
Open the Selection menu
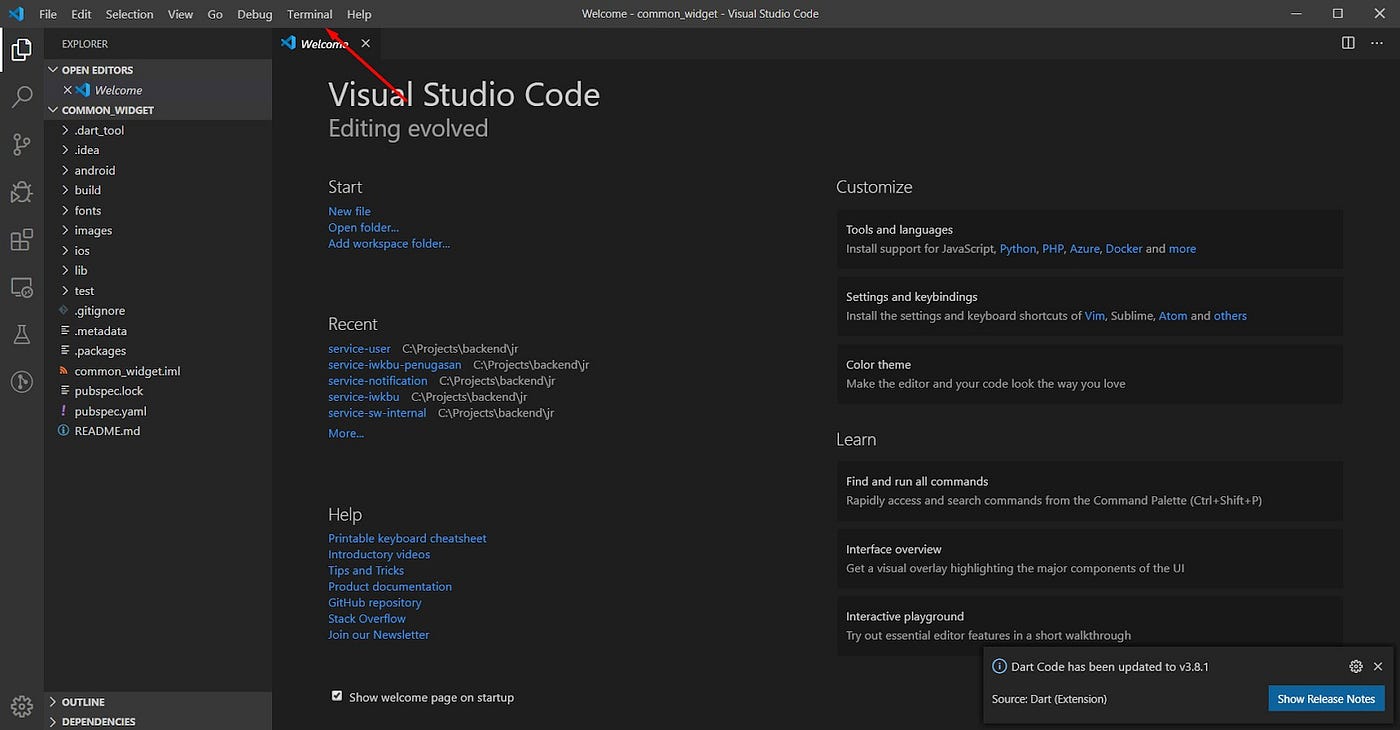(129, 14)
